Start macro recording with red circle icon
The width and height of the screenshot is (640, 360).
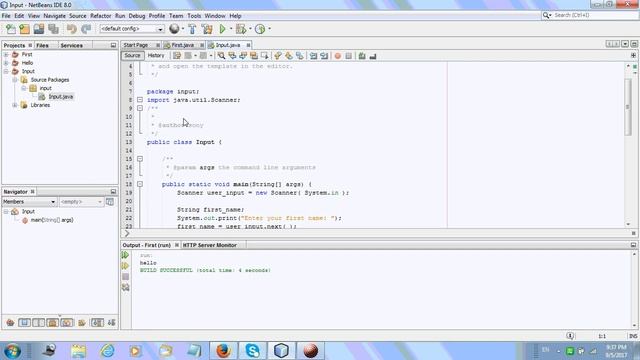[338, 56]
